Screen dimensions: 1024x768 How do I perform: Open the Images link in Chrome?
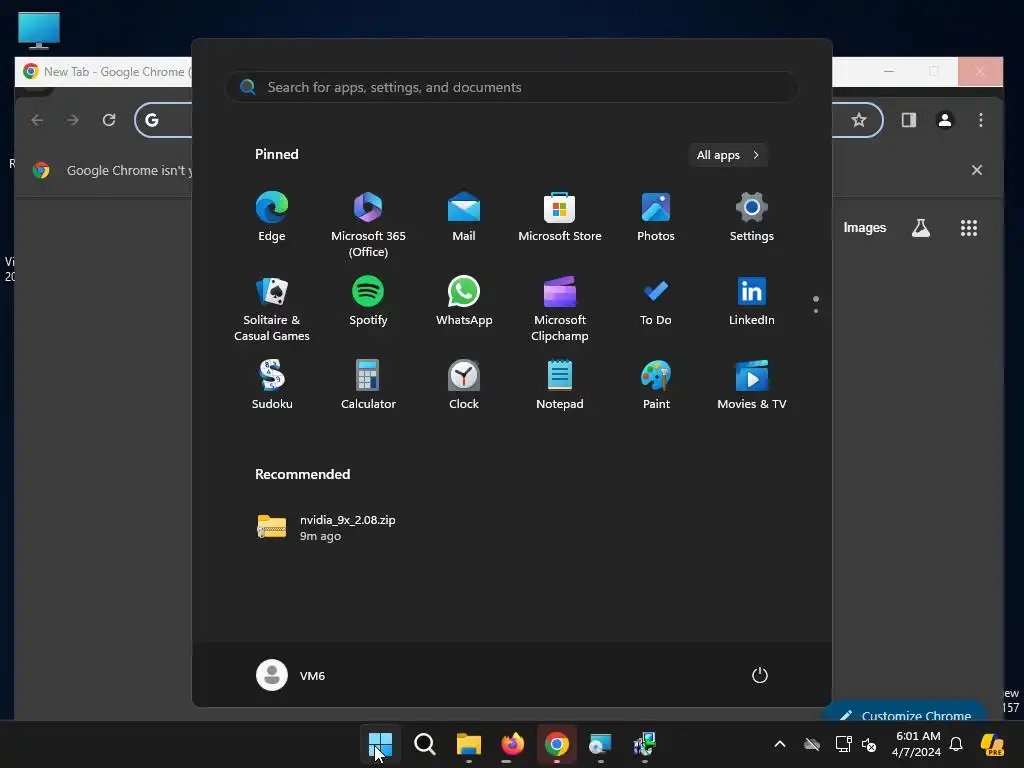click(x=865, y=227)
